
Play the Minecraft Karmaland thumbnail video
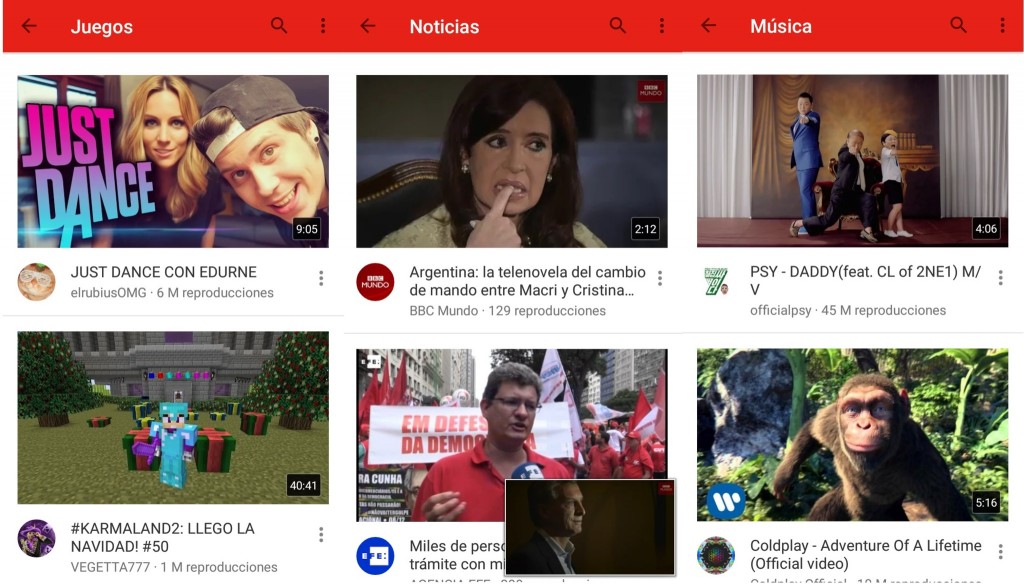173,417
